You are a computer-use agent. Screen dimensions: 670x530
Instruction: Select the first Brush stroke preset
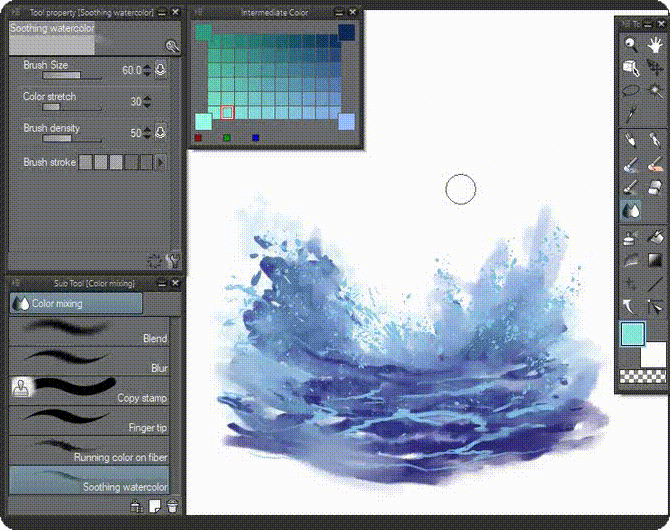click(85, 162)
